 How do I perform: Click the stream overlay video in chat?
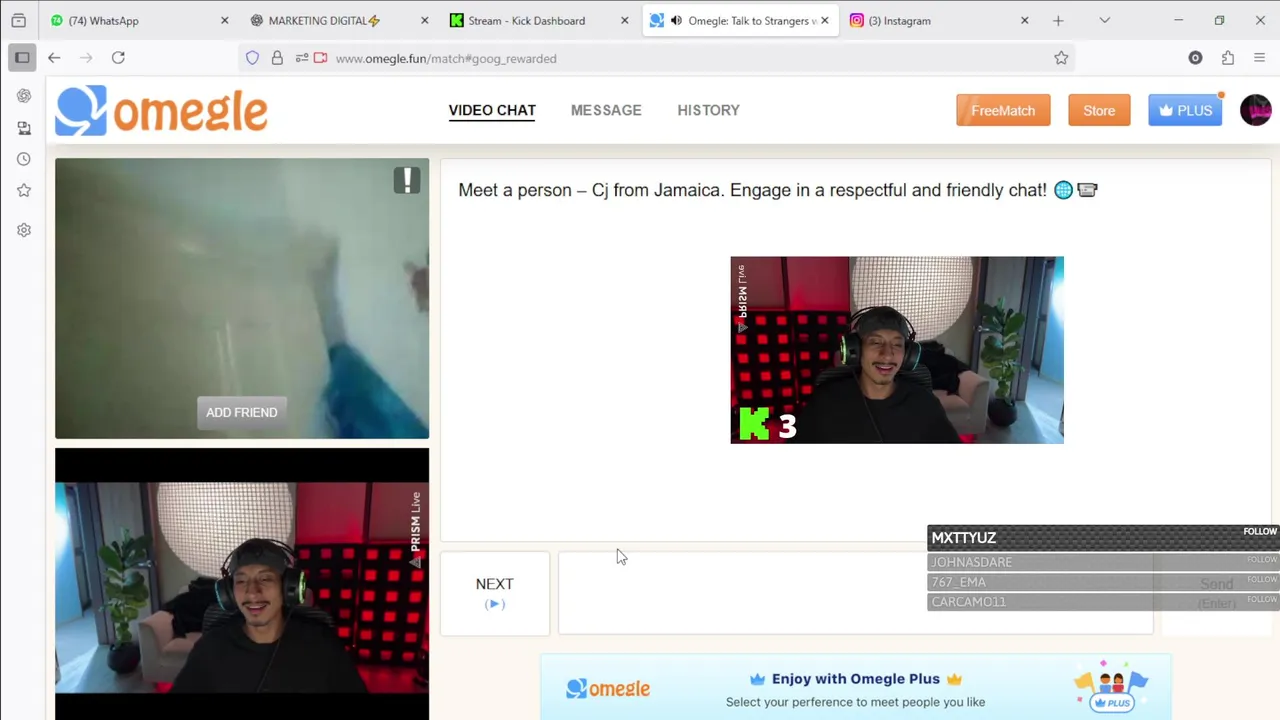pos(897,350)
